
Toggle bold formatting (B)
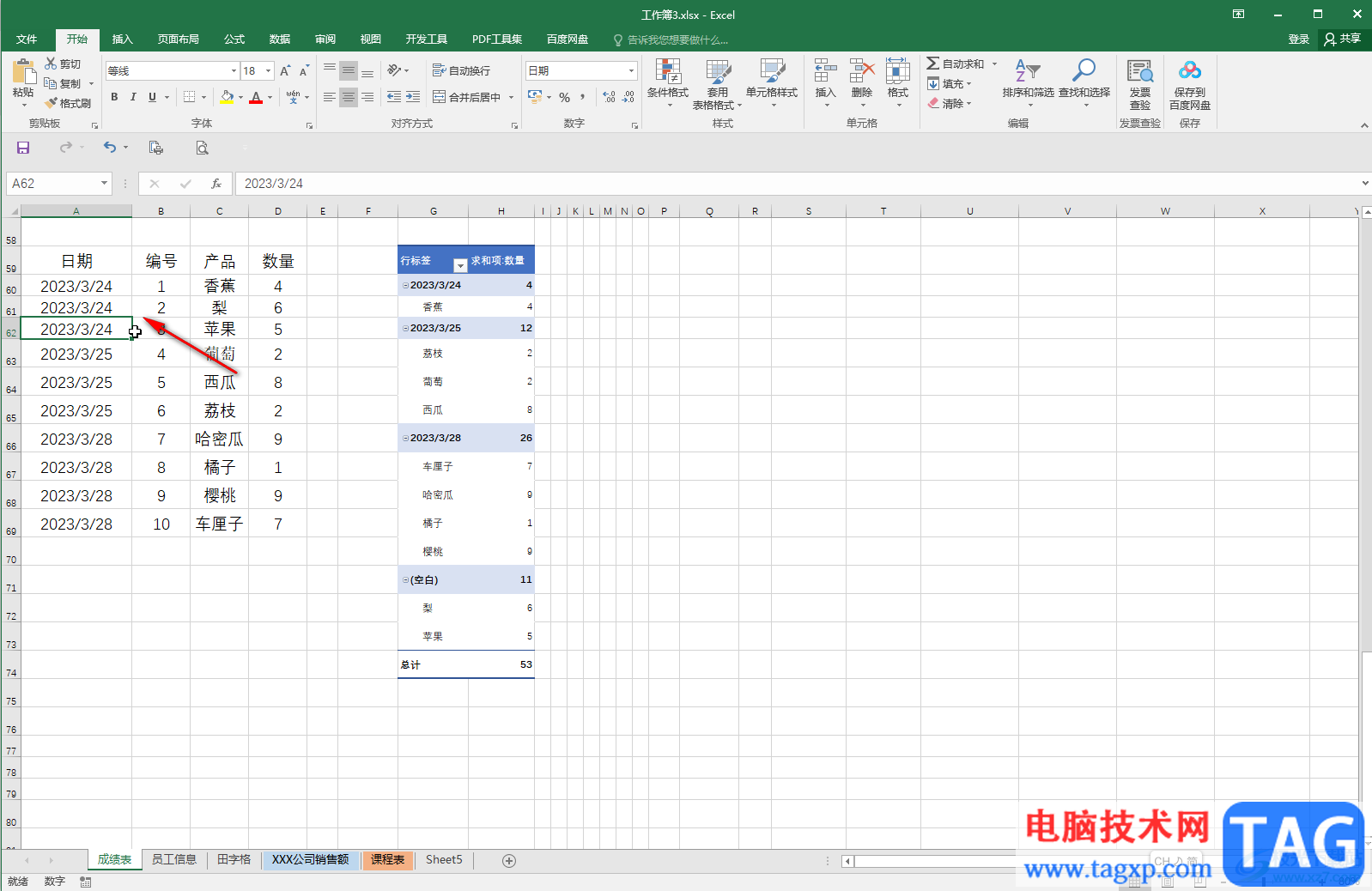[x=114, y=97]
